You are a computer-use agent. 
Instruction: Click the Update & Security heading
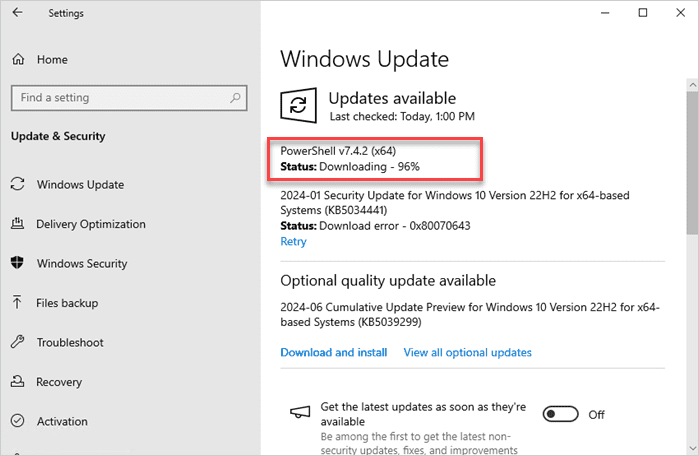click(58, 136)
